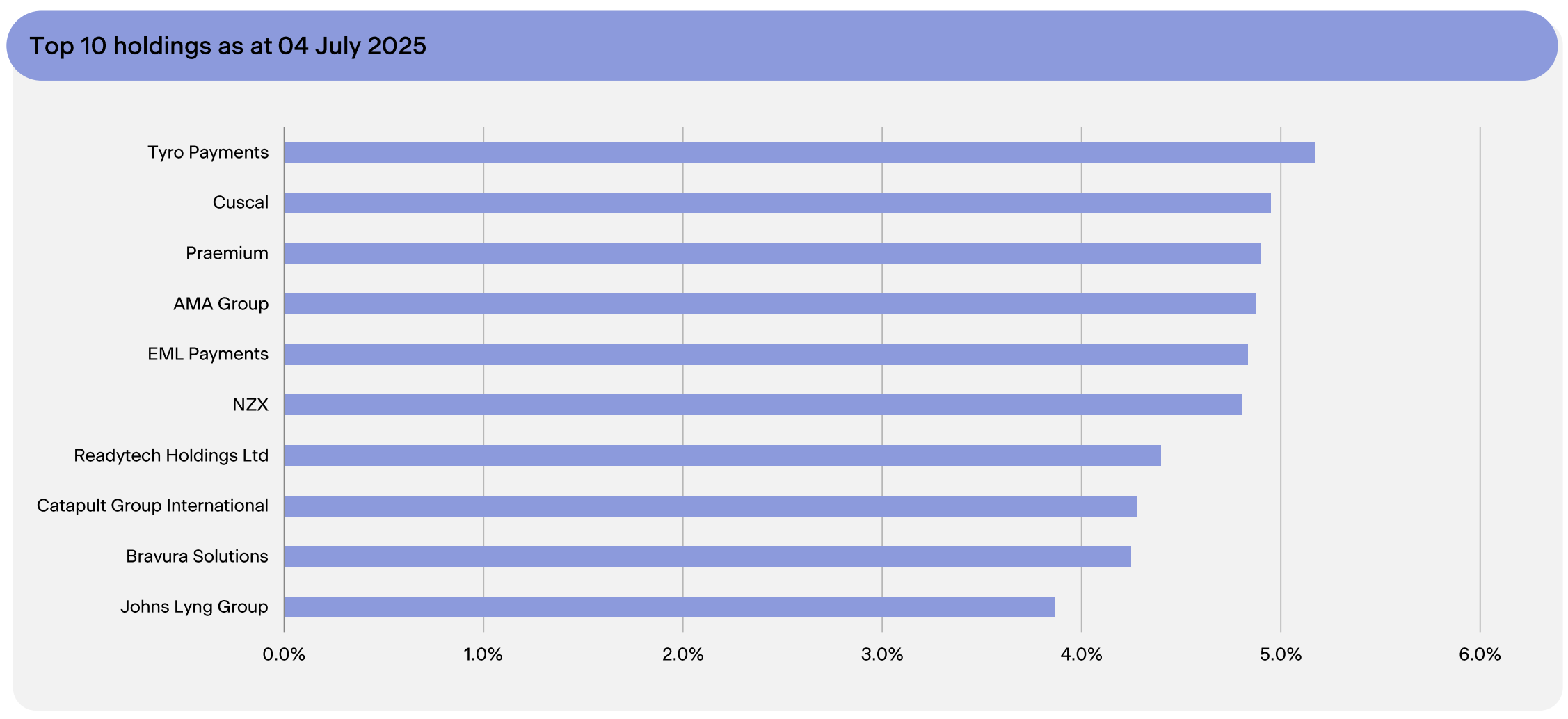Click the 0.0% axis tick label
This screenshot has width=1568, height=719.
[284, 654]
